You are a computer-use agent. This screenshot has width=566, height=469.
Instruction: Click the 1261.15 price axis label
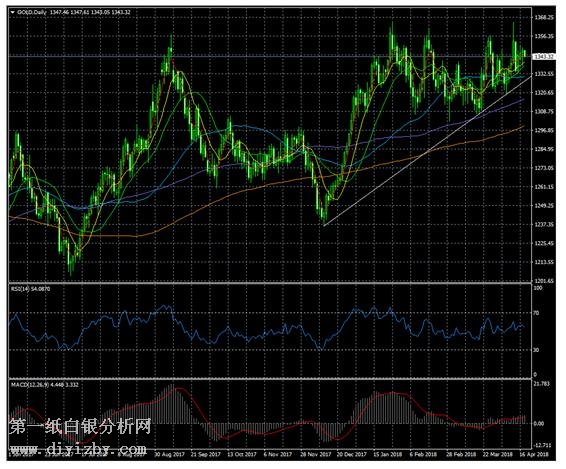point(544,187)
